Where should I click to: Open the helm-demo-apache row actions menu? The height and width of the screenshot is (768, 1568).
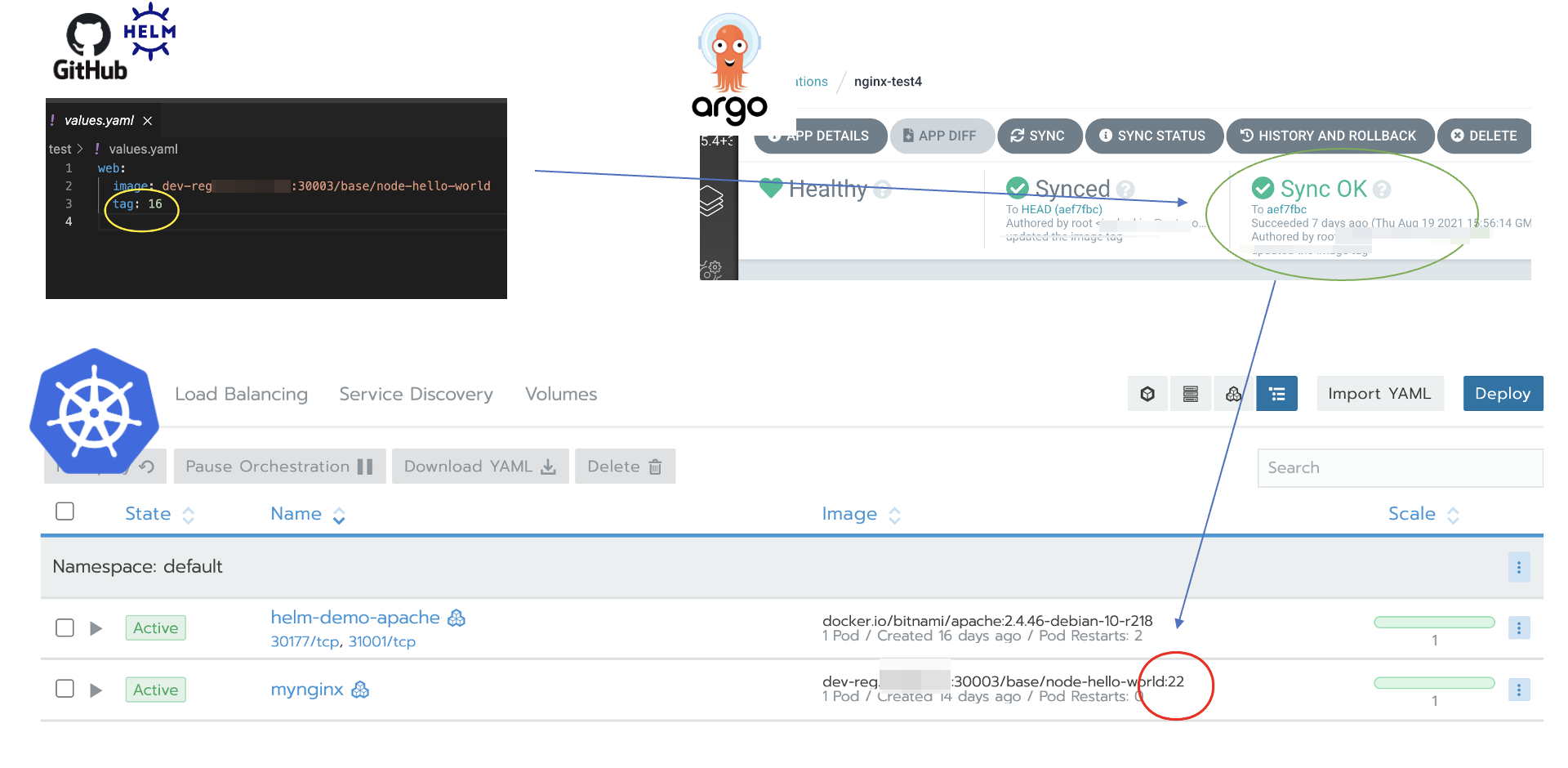[1519, 628]
